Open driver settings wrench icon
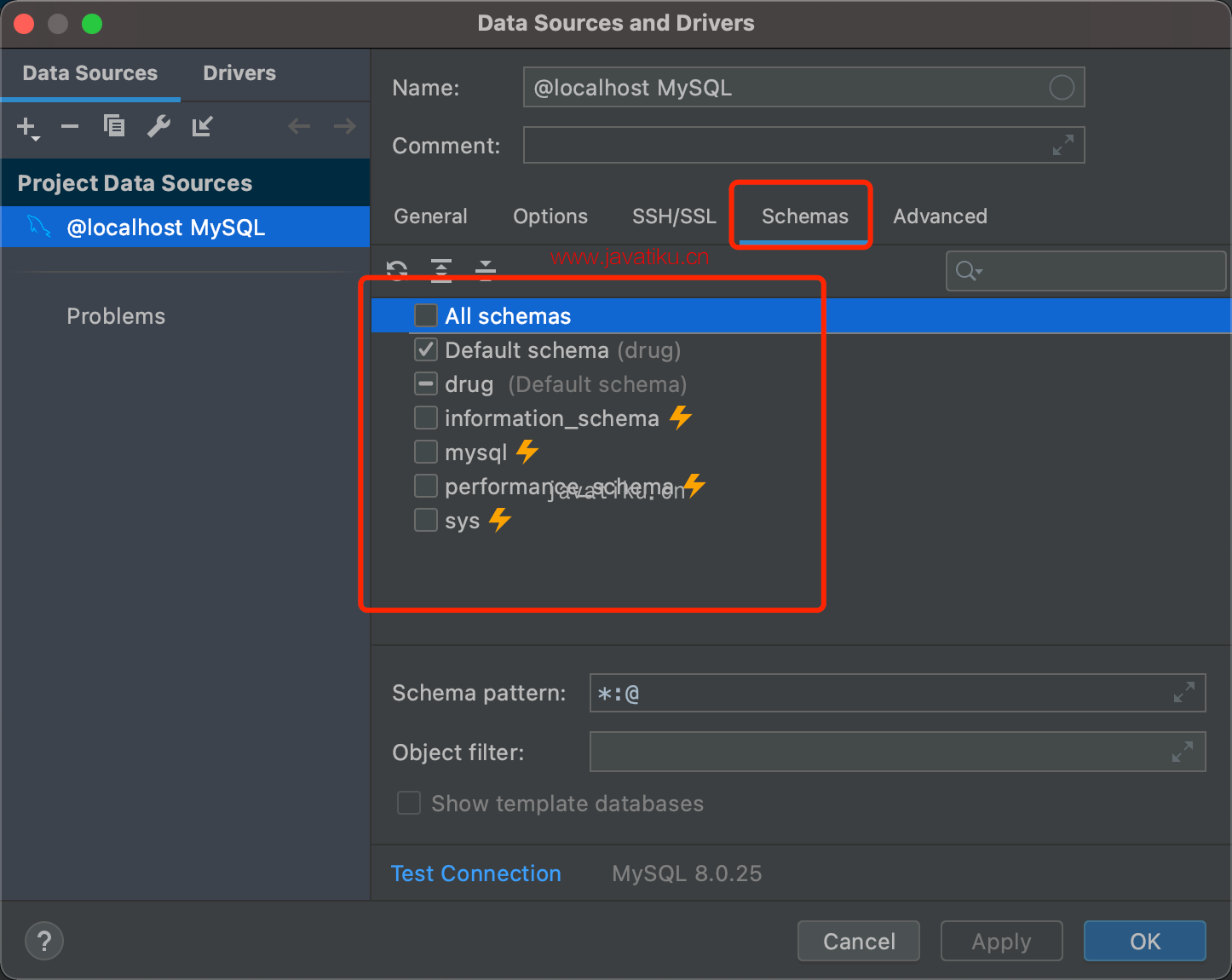1232x980 pixels. pos(158,127)
